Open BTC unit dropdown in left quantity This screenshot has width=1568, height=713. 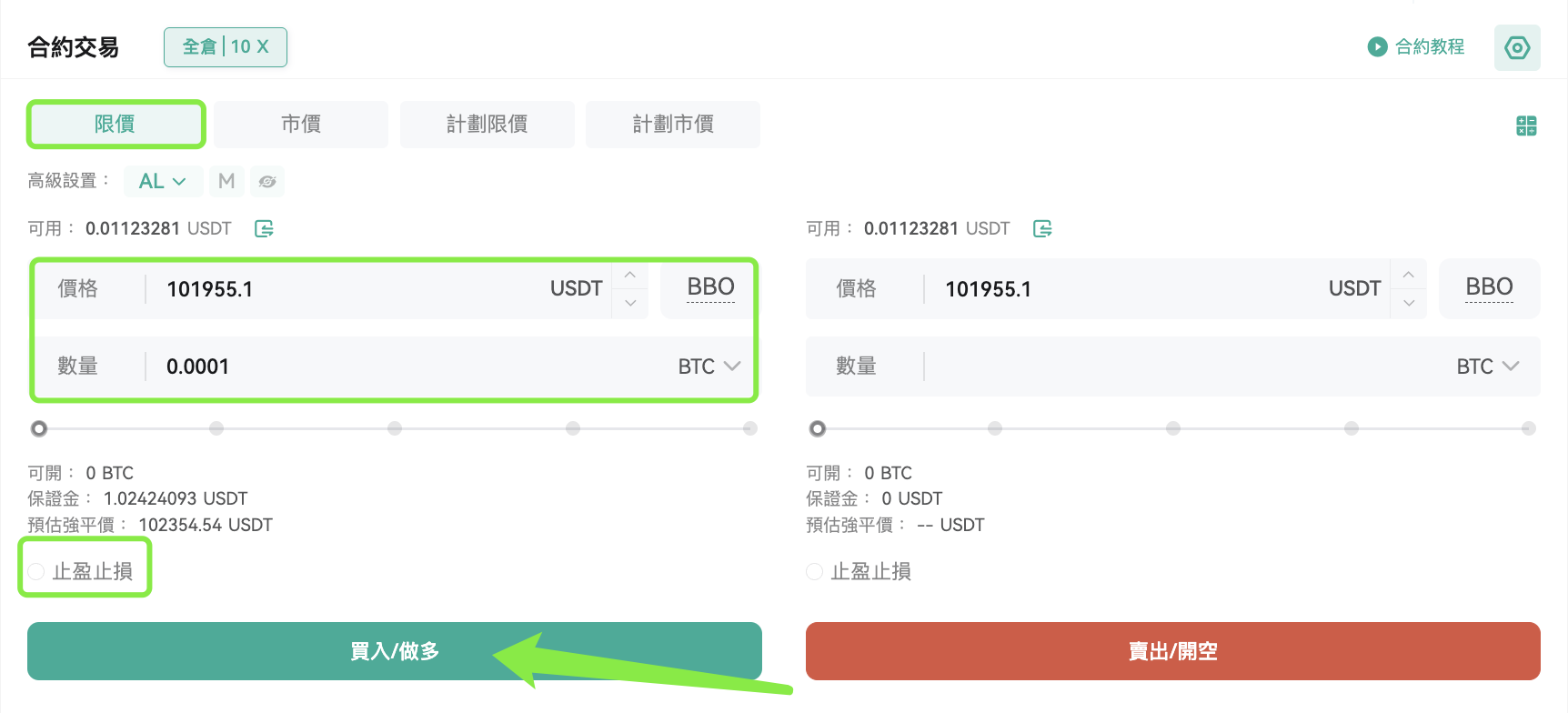709,367
